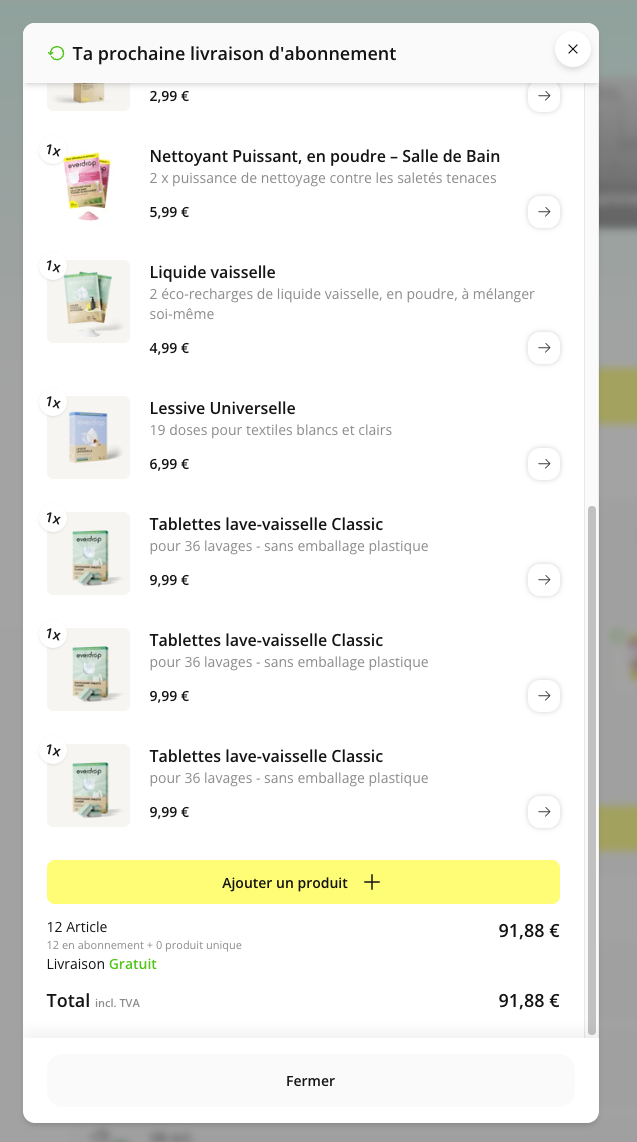Click the last Tablettes lave-vaisselle thumbnail
Screen dimensions: 637x1142
(x=89, y=786)
